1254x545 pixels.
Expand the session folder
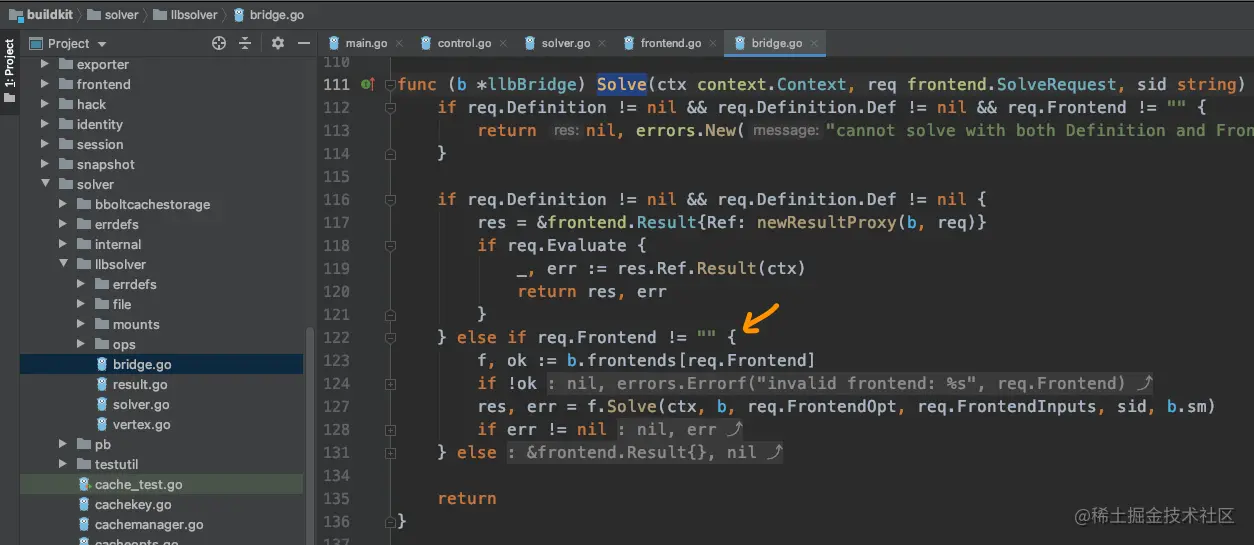click(45, 144)
